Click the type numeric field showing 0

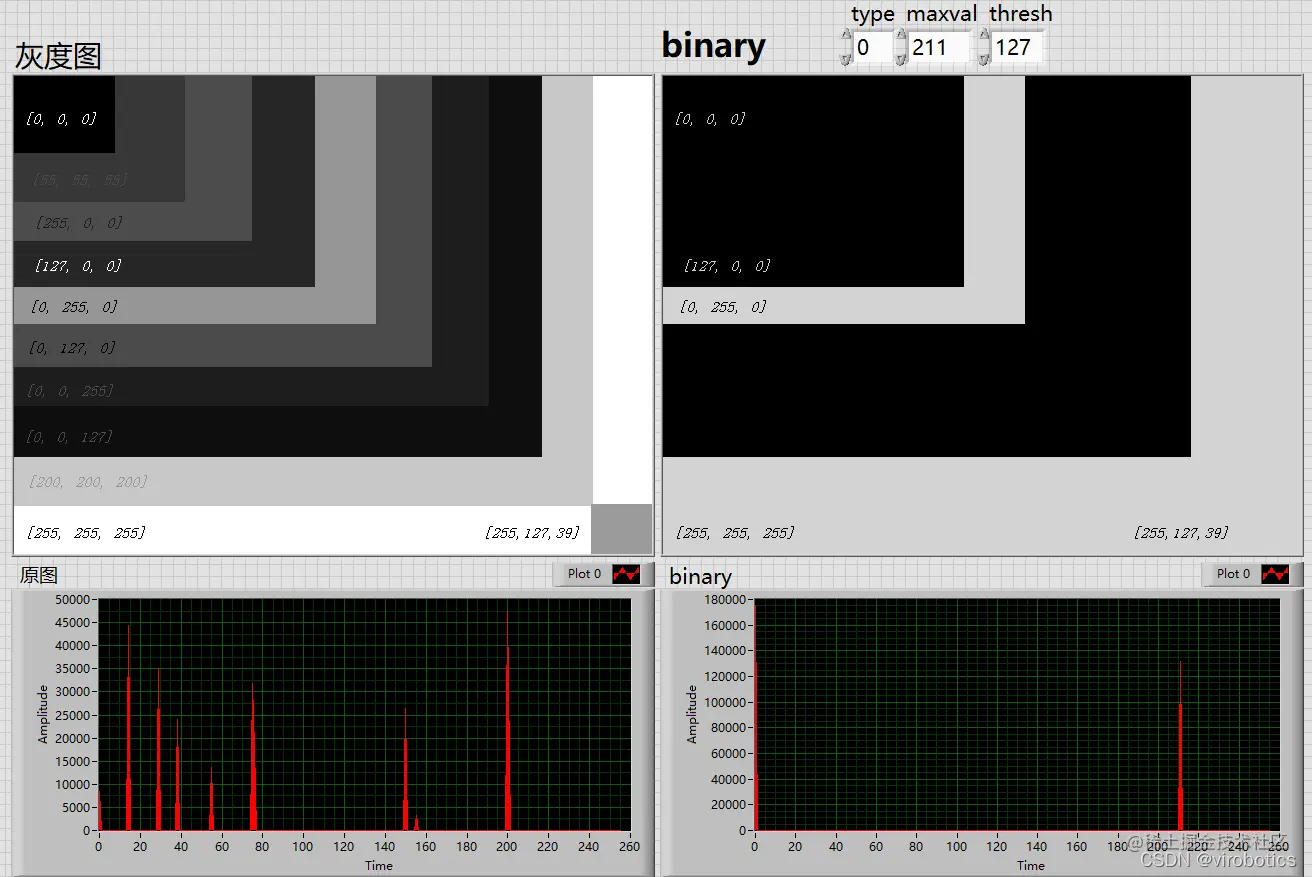pos(872,47)
